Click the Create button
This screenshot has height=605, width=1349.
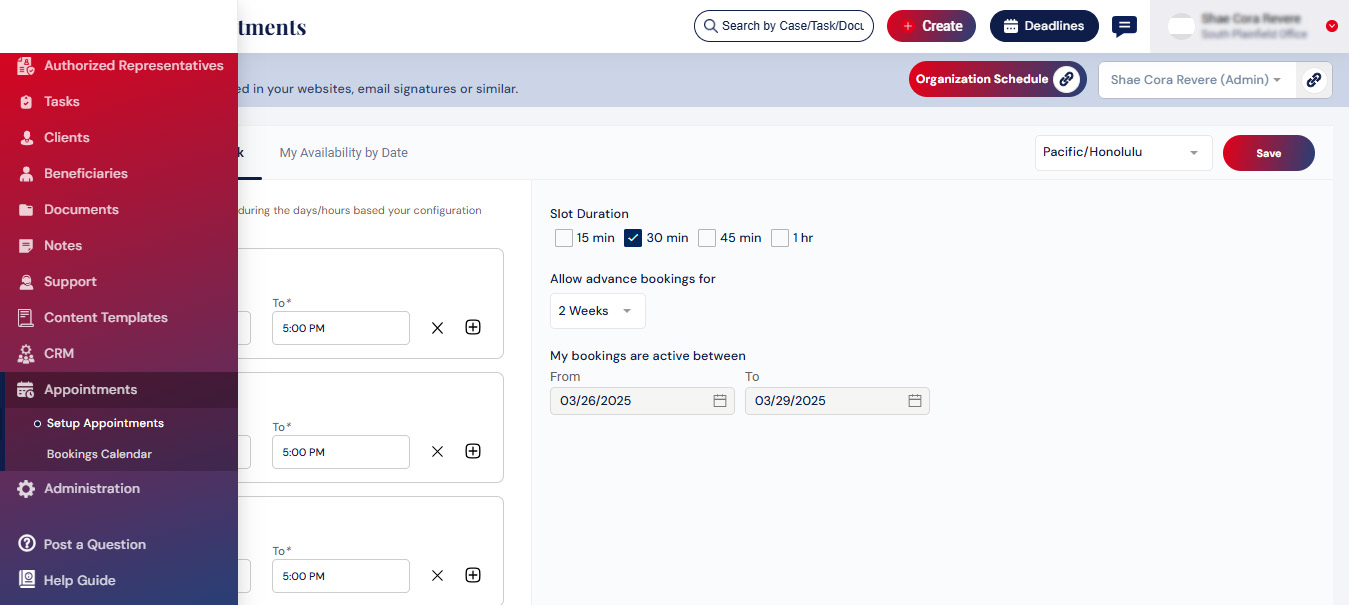[931, 26]
